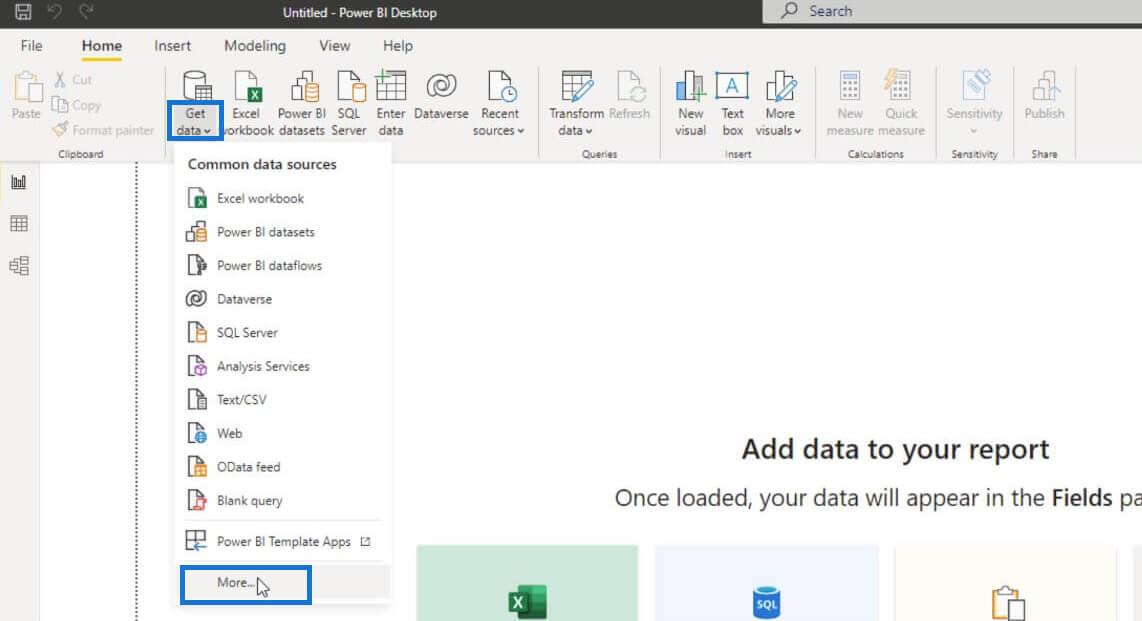Click the New visual button

690,104
